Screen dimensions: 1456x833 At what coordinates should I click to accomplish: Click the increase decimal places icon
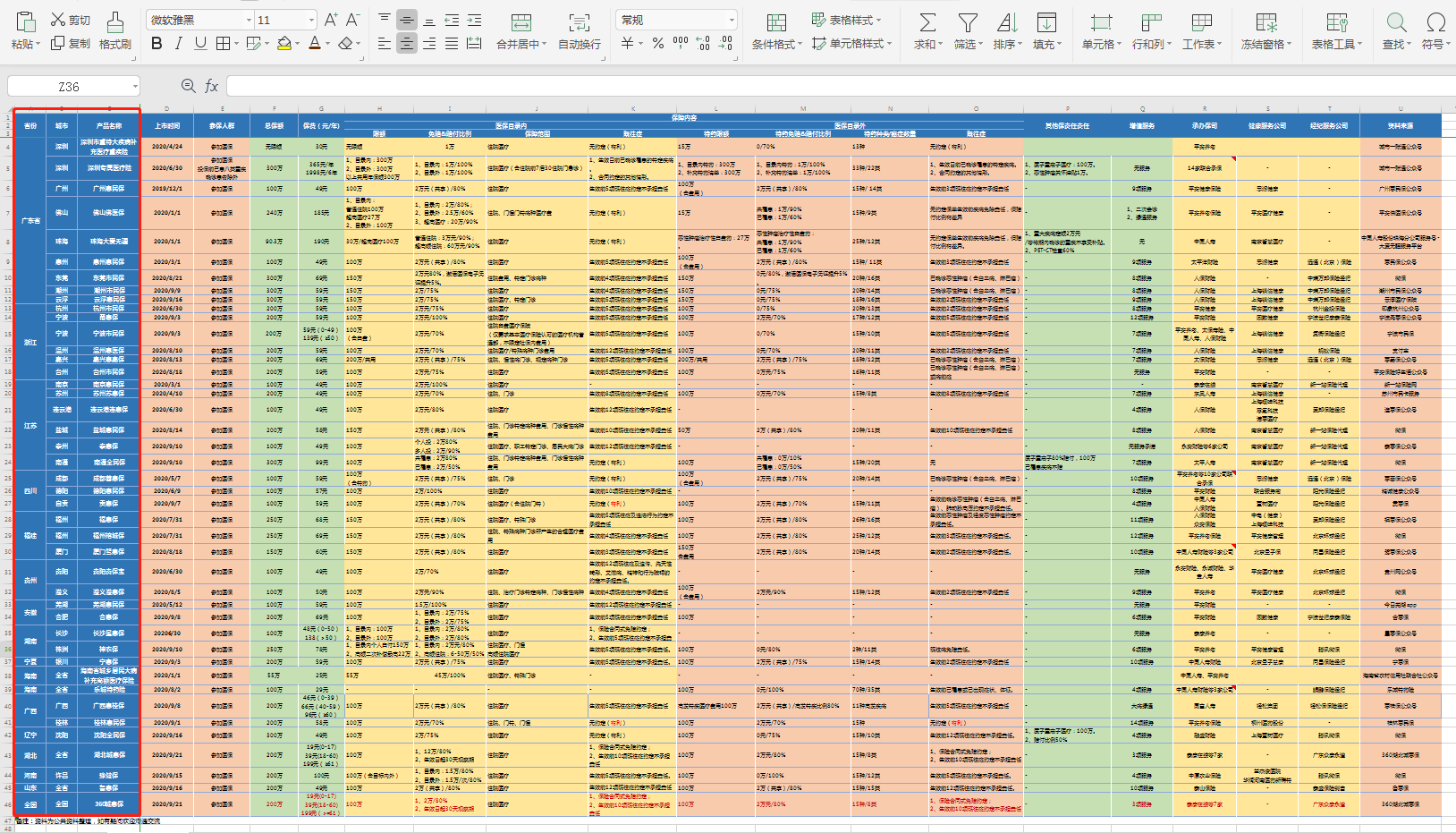703,43
